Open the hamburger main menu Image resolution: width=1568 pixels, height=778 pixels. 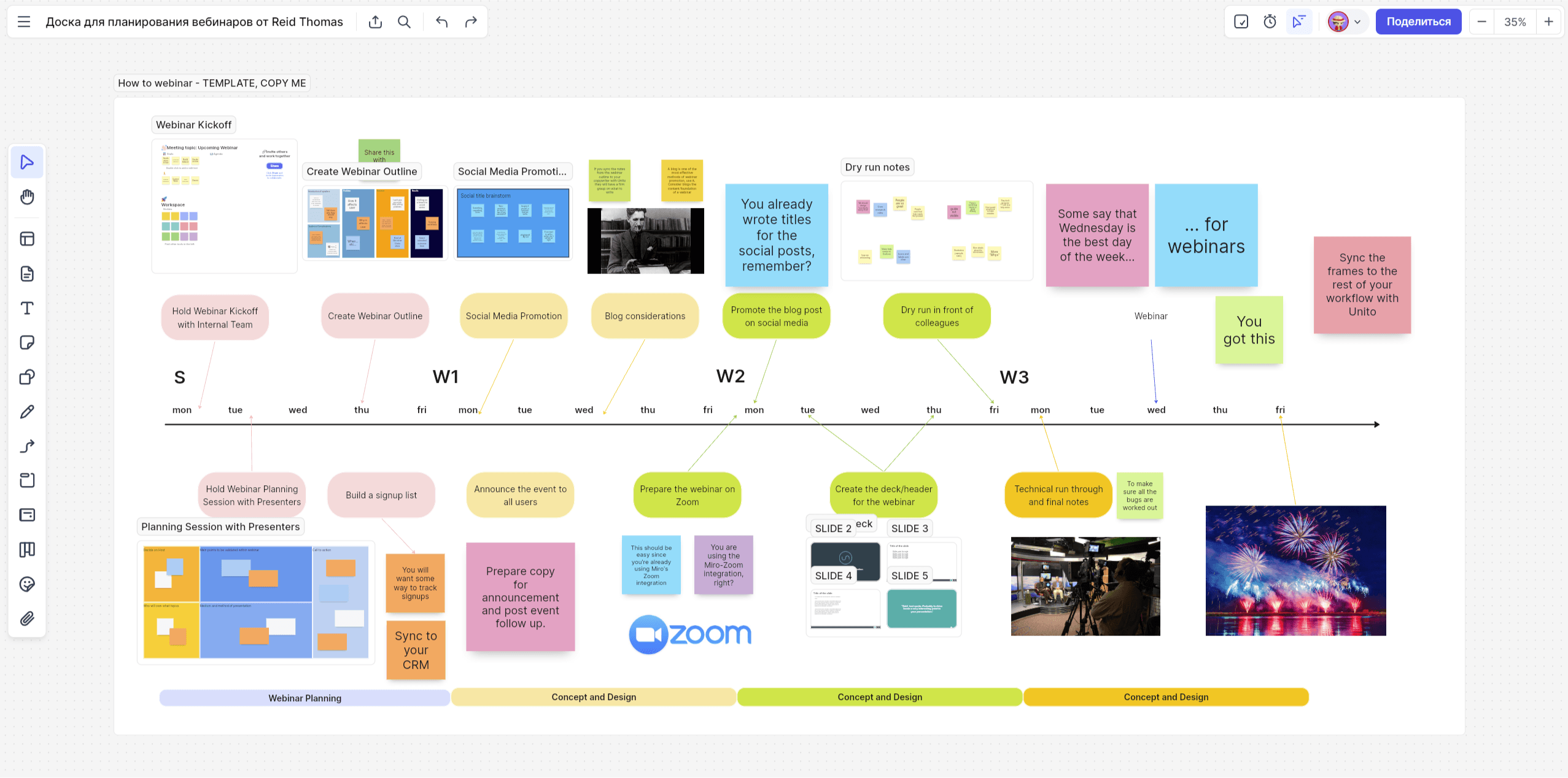[24, 22]
